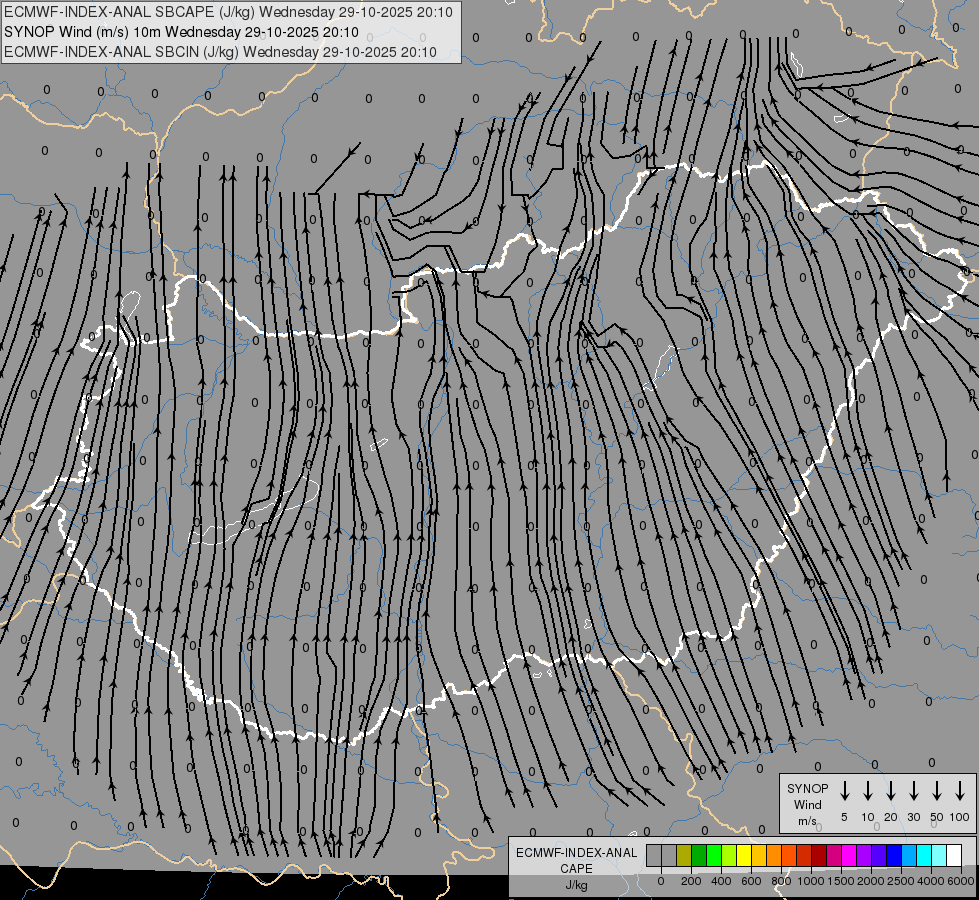Click the SBCIN title line
The image size is (979, 900).
(x=220, y=52)
